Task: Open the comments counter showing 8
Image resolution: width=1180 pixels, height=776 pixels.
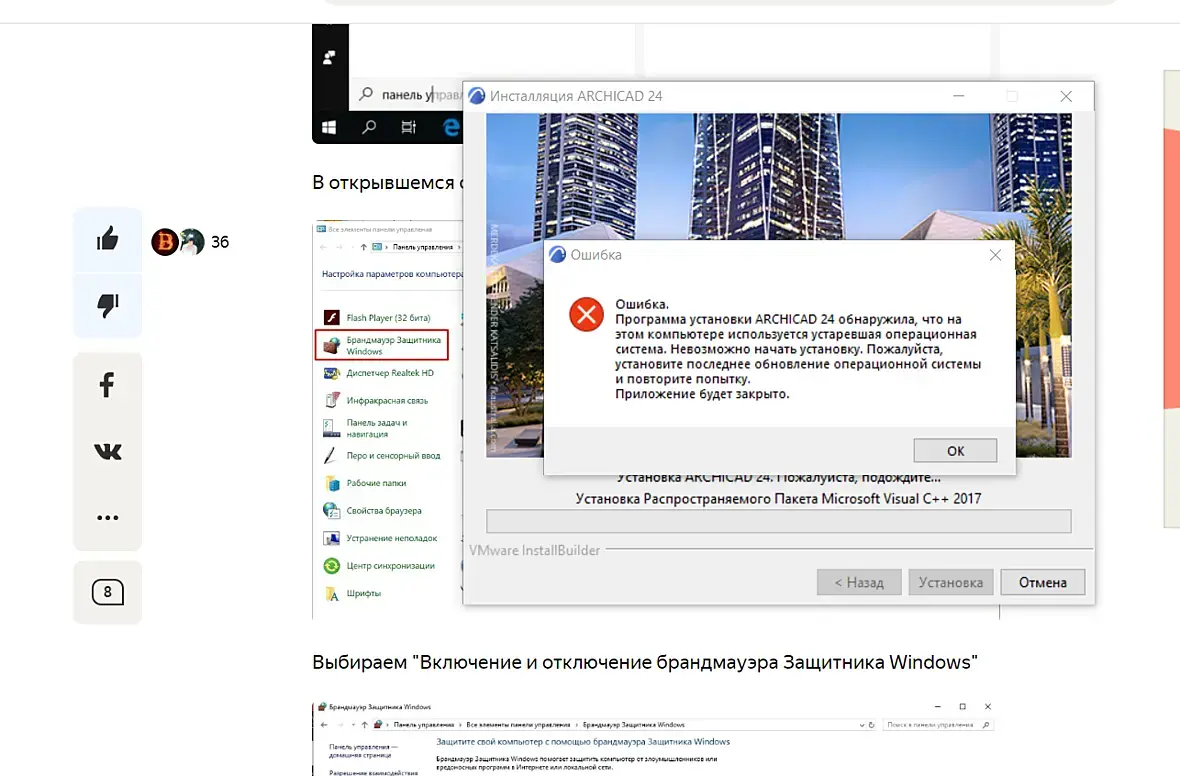Action: (x=108, y=592)
